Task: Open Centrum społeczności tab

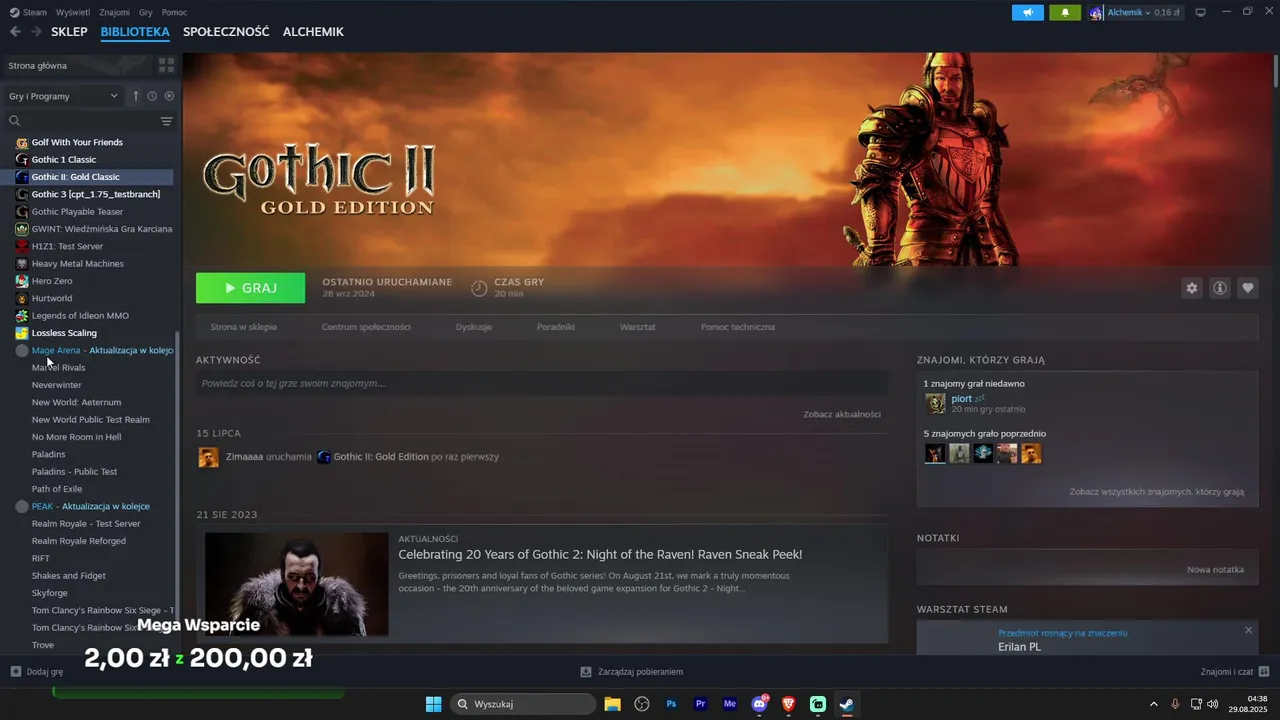Action: tap(366, 327)
